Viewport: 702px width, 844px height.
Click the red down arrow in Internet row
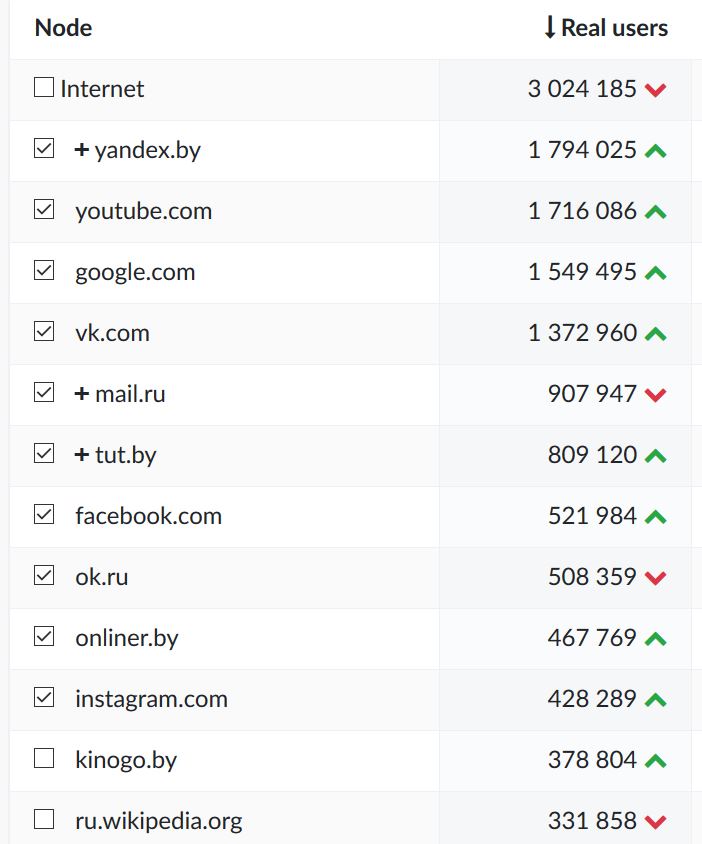tap(656, 90)
